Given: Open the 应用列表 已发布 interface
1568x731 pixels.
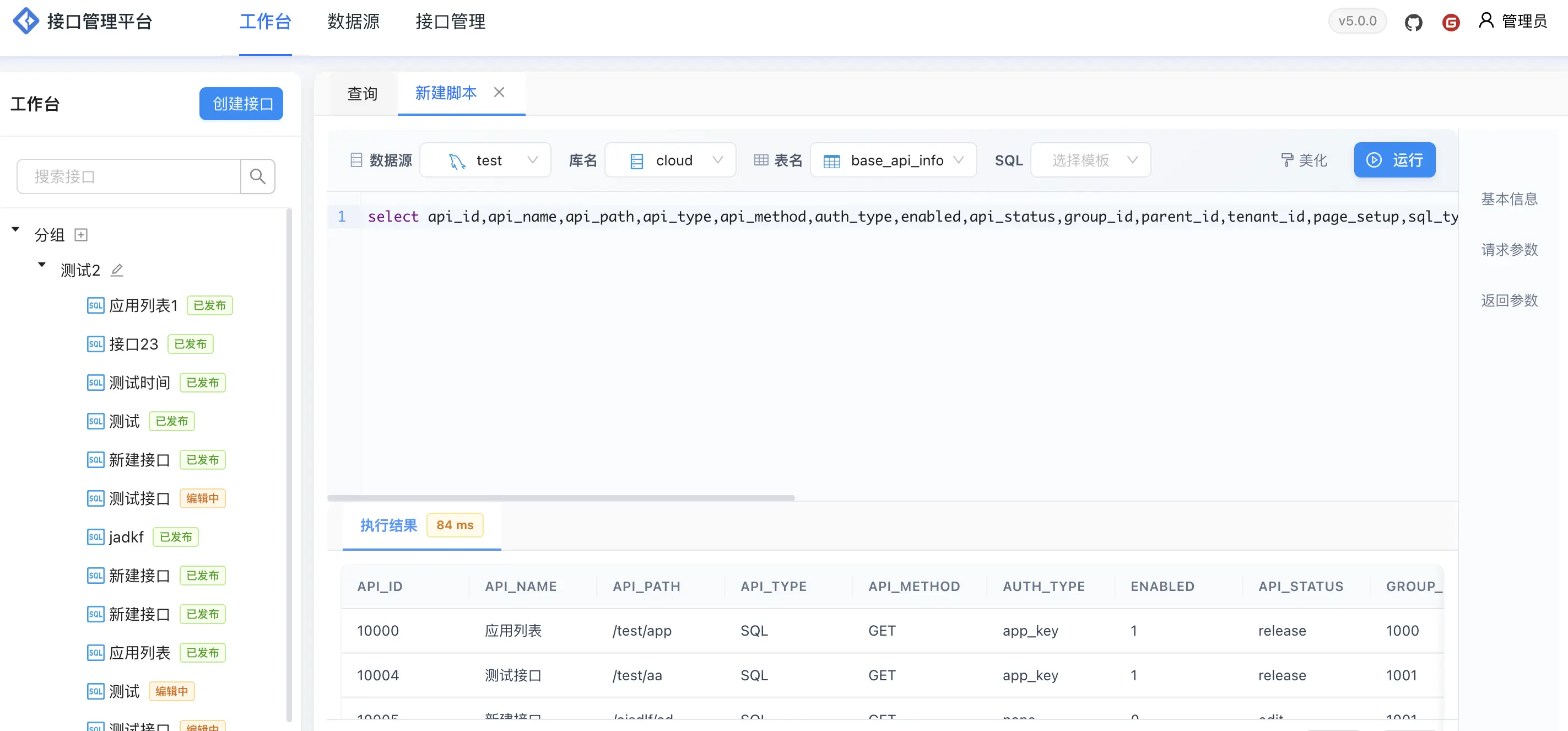Looking at the screenshot, I should coord(139,652).
